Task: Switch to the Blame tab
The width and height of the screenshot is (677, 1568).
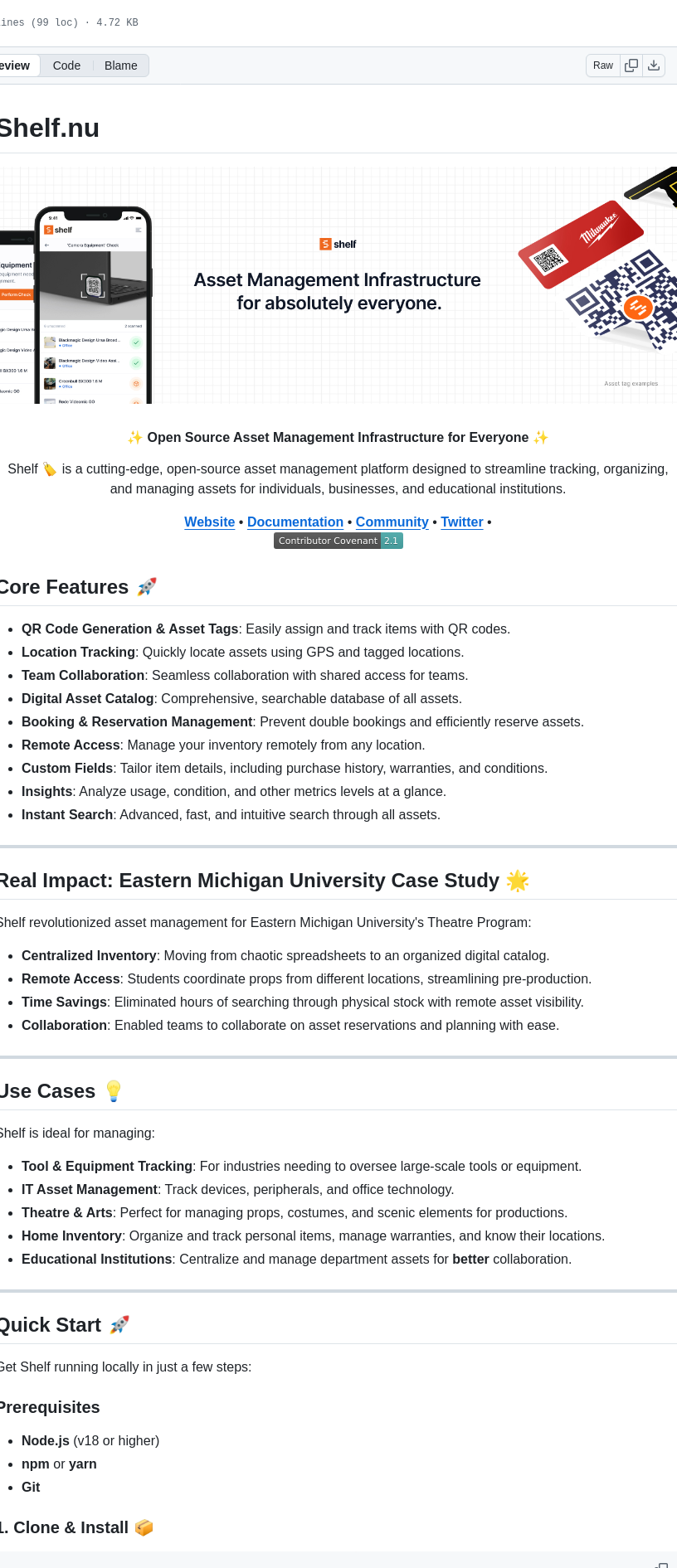Action: tap(120, 66)
